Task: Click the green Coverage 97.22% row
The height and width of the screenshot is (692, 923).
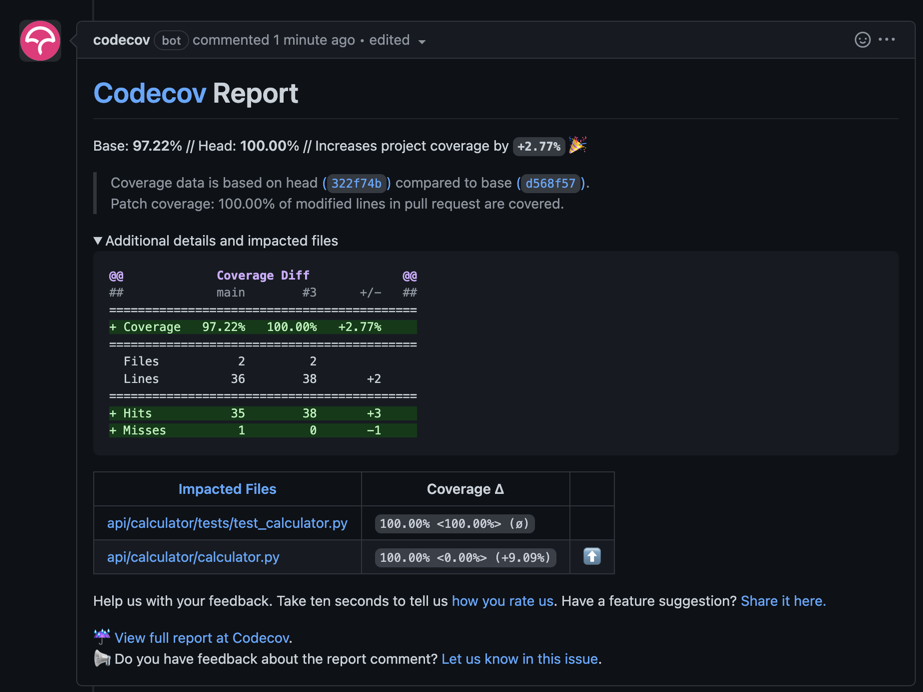Action: pyautogui.click(x=263, y=327)
